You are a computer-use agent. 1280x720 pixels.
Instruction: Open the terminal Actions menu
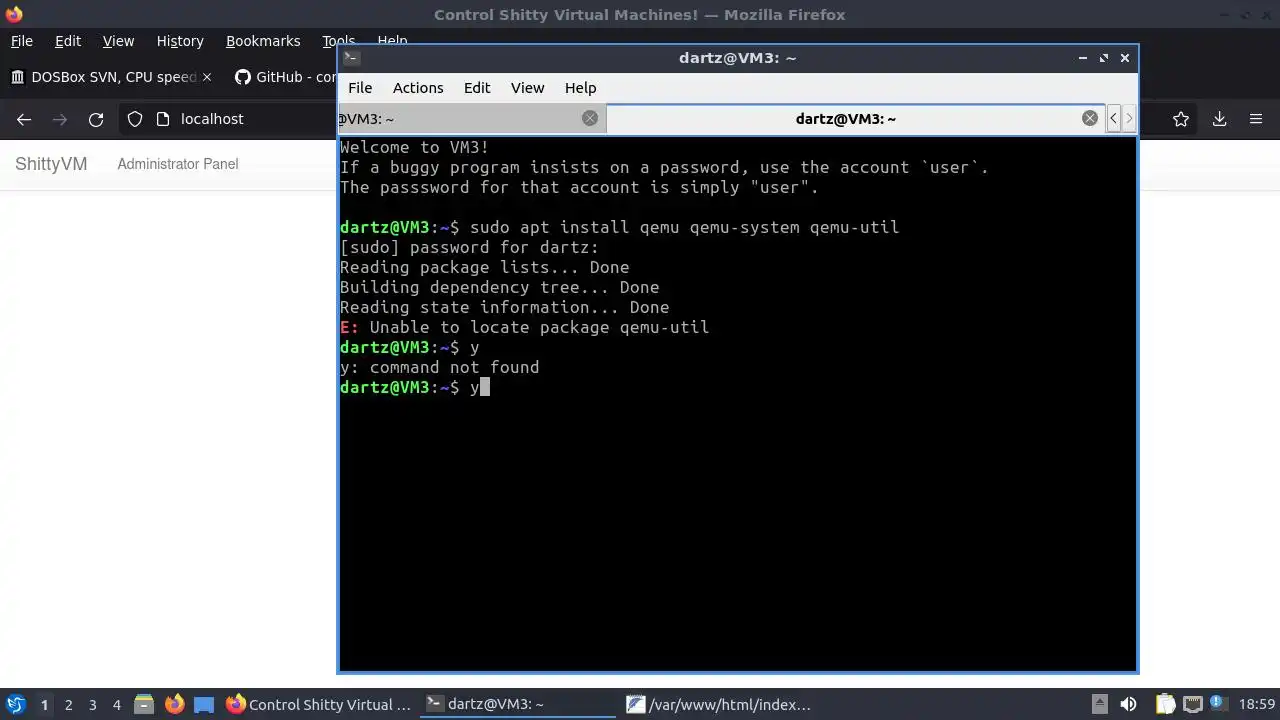pos(418,88)
